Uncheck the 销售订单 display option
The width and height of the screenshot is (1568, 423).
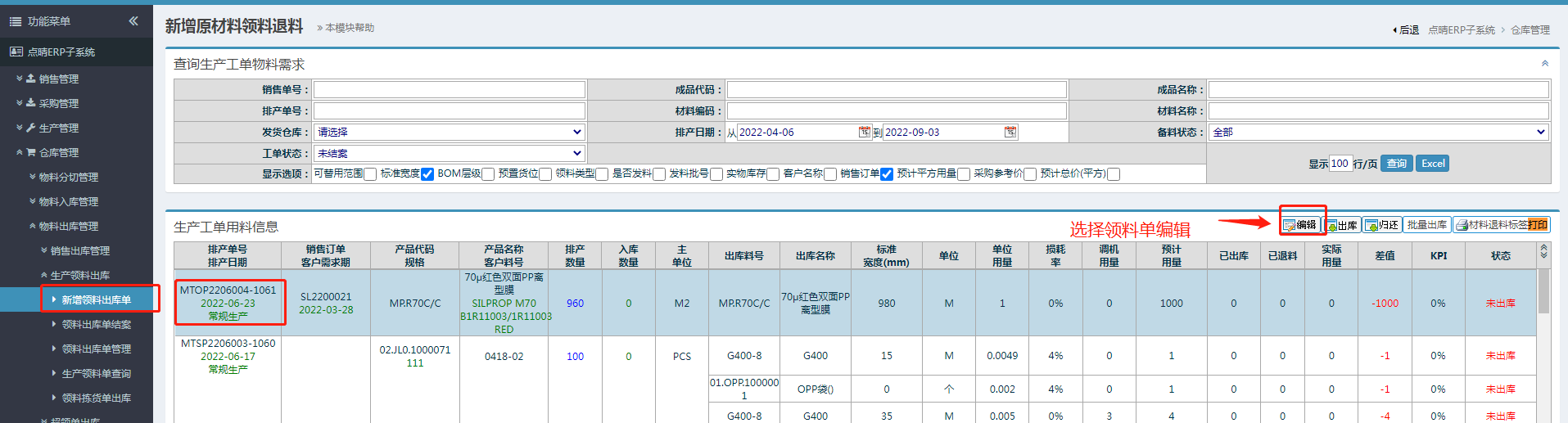pyautogui.click(x=886, y=174)
